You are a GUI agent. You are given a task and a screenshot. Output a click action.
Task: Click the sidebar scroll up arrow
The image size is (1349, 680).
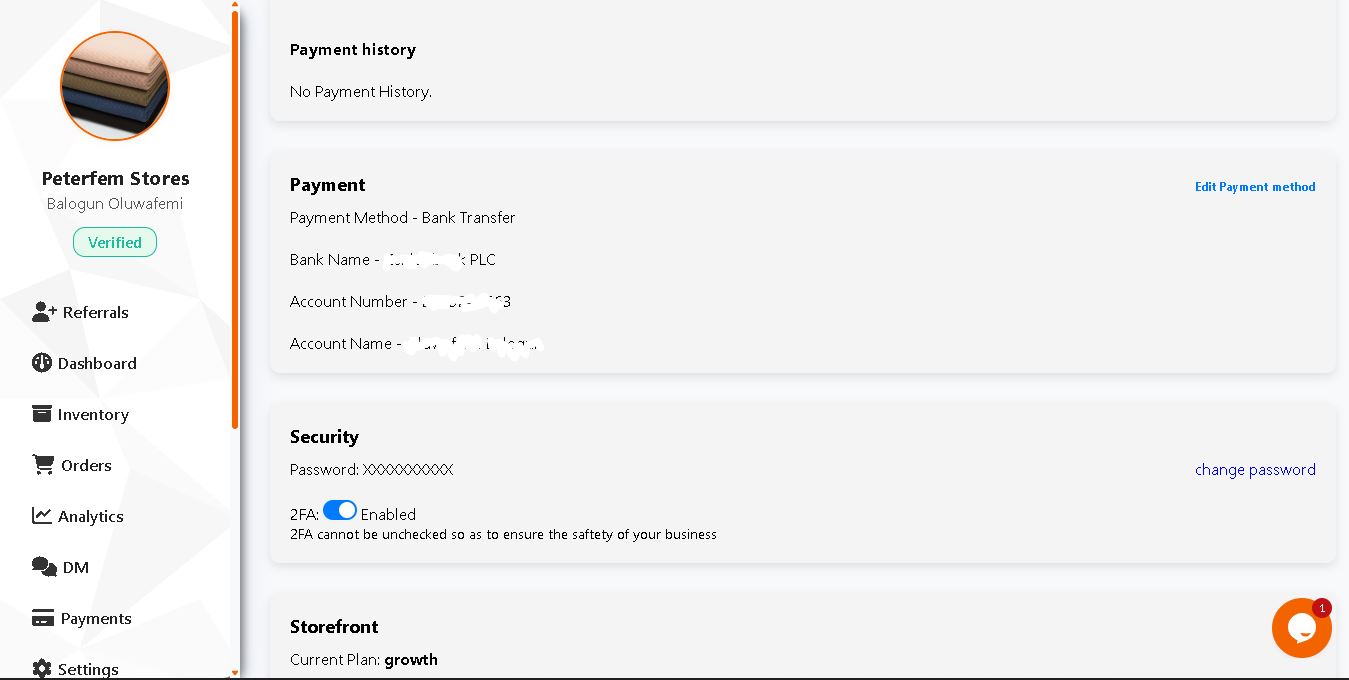tap(235, 5)
